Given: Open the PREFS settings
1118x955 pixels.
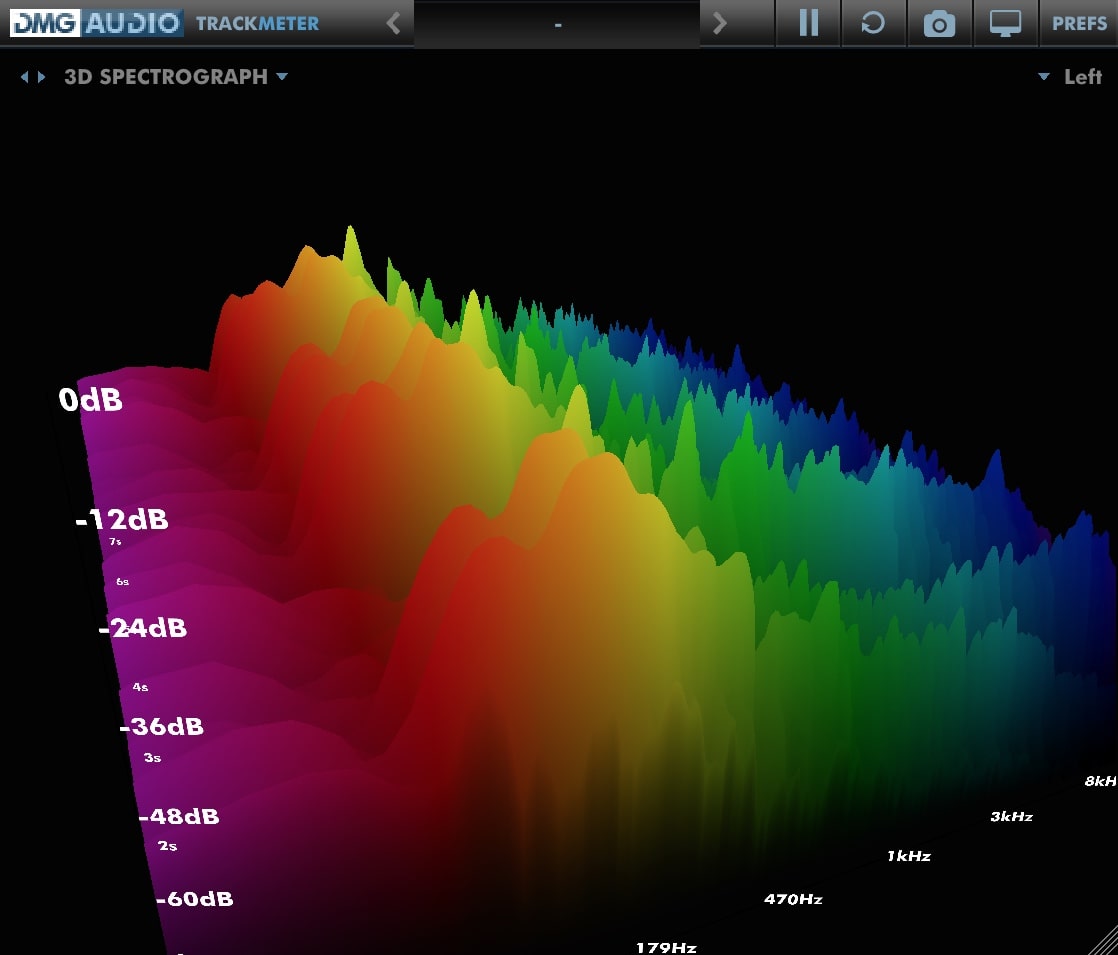Looking at the screenshot, I should (1080, 23).
